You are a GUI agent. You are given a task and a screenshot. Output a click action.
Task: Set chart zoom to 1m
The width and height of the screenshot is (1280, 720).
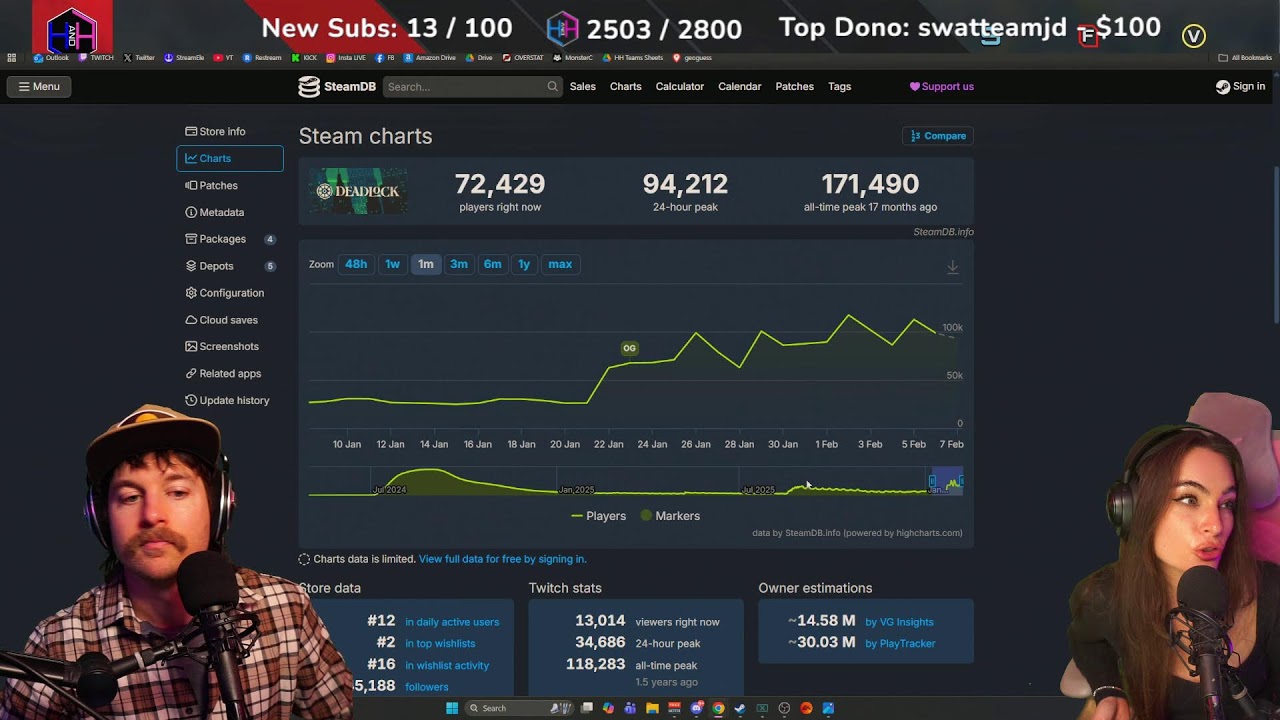tap(426, 264)
